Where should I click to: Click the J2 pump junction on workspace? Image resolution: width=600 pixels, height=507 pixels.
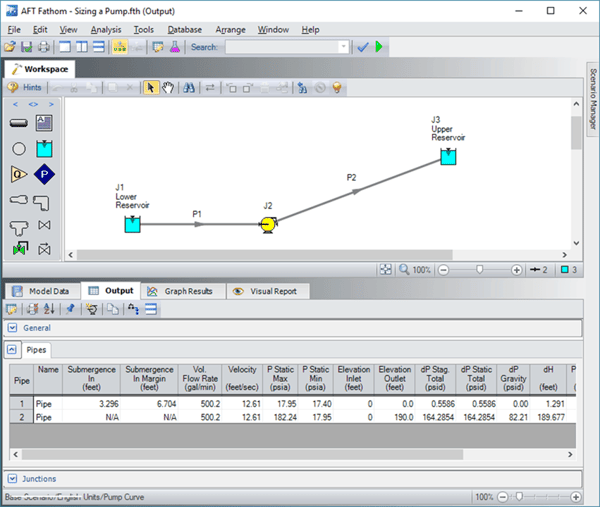[268, 225]
